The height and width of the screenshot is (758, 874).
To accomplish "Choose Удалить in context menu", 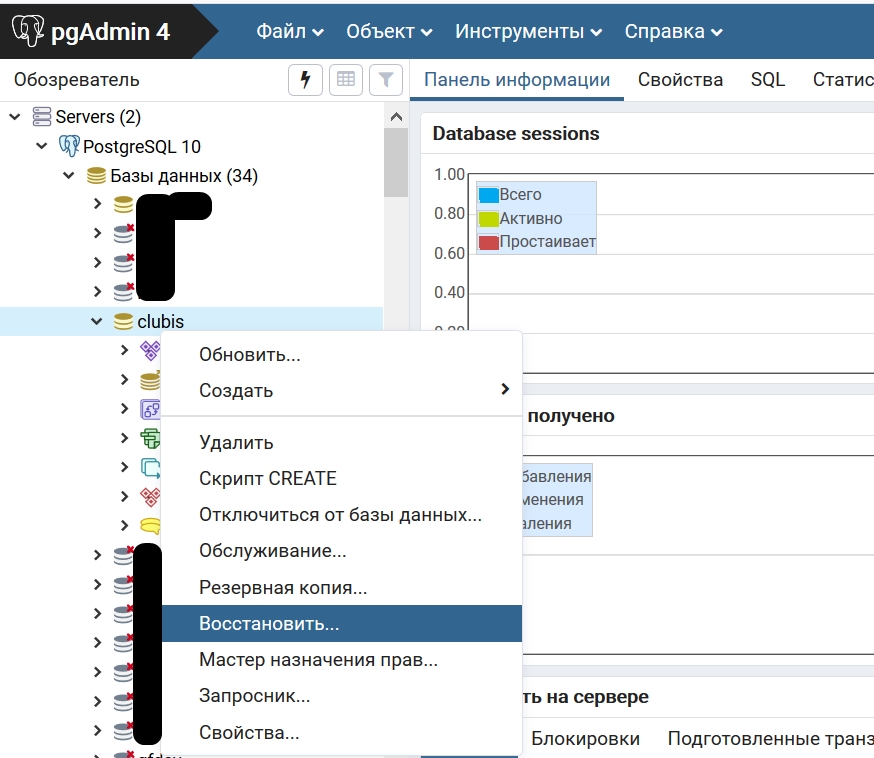I will pyautogui.click(x=342, y=443).
